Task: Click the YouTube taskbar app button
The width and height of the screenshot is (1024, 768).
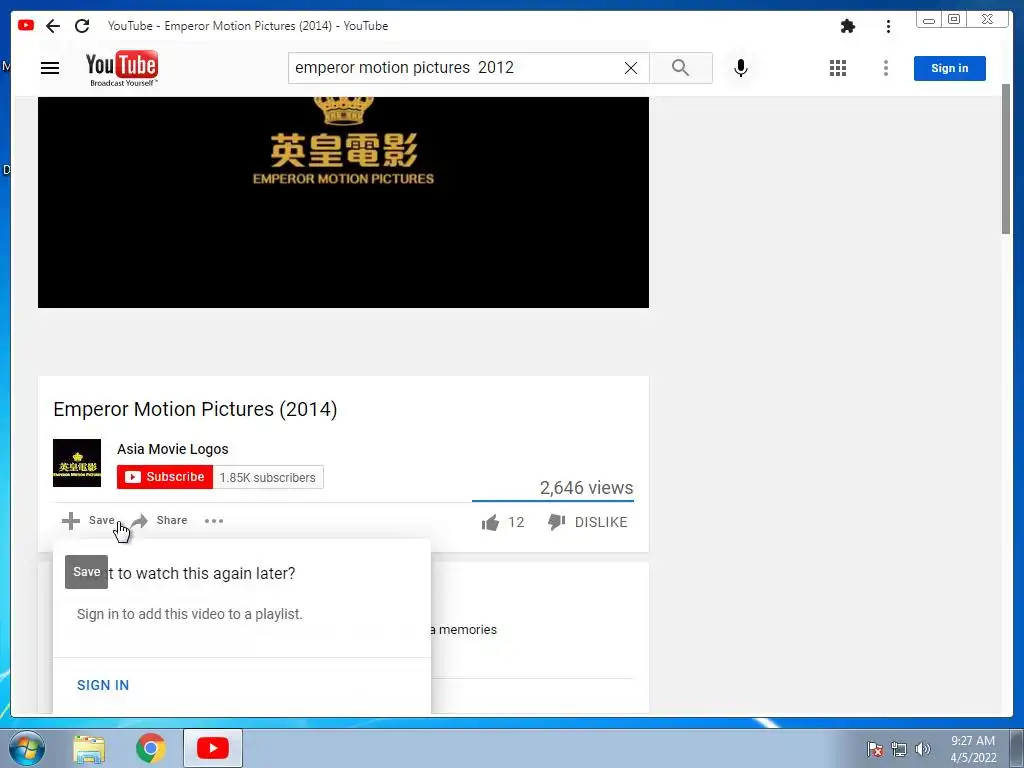Action: click(x=213, y=748)
